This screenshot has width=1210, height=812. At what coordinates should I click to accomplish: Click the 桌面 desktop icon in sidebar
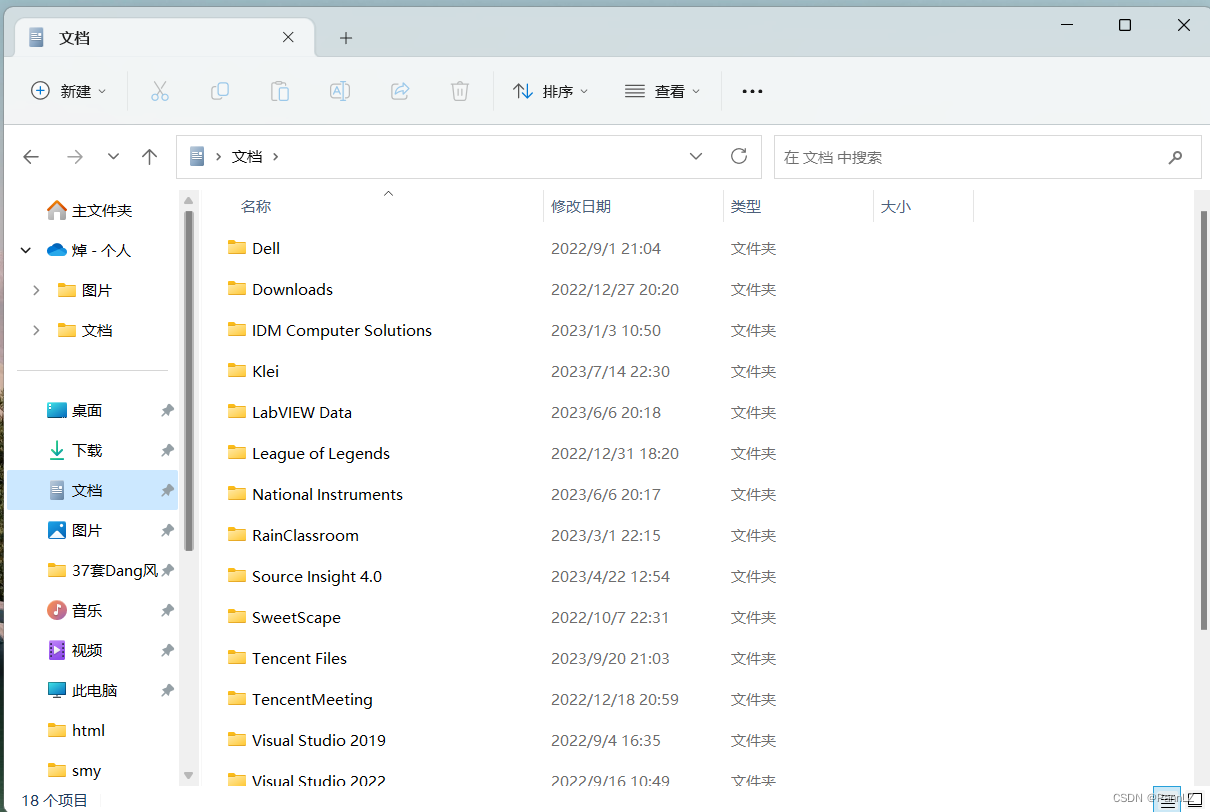coord(57,410)
